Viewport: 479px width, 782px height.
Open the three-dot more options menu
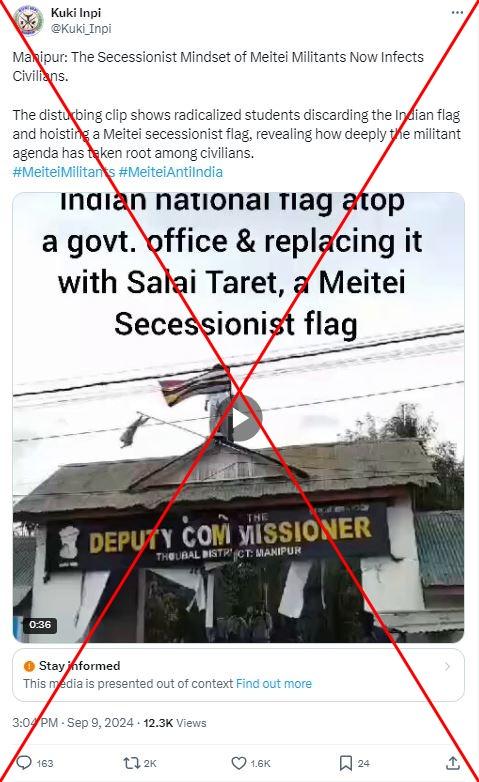(x=457, y=12)
